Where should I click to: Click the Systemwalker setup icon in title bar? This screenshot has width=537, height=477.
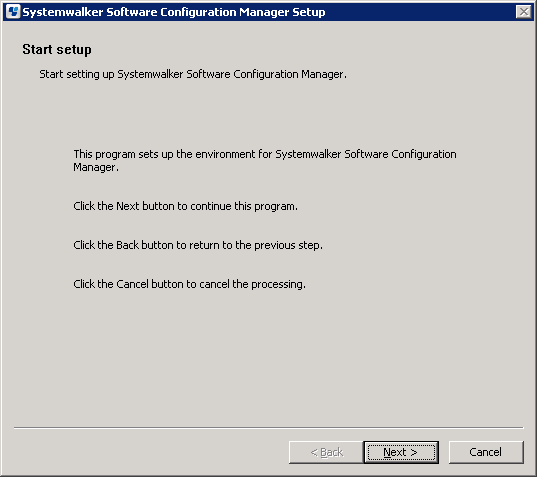[x=13, y=12]
